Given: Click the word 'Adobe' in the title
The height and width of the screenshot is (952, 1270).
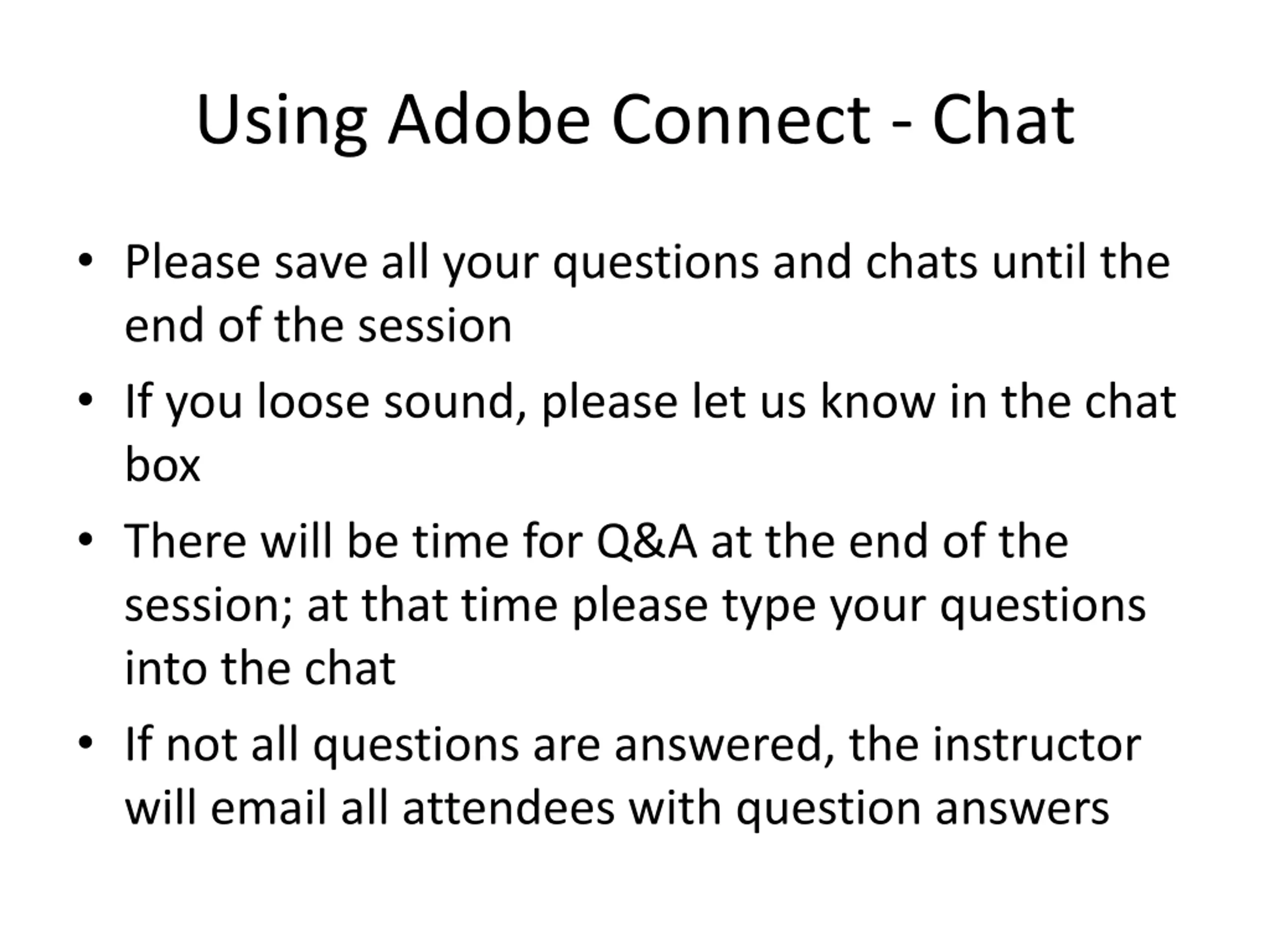Looking at the screenshot, I should pyautogui.click(x=489, y=119).
